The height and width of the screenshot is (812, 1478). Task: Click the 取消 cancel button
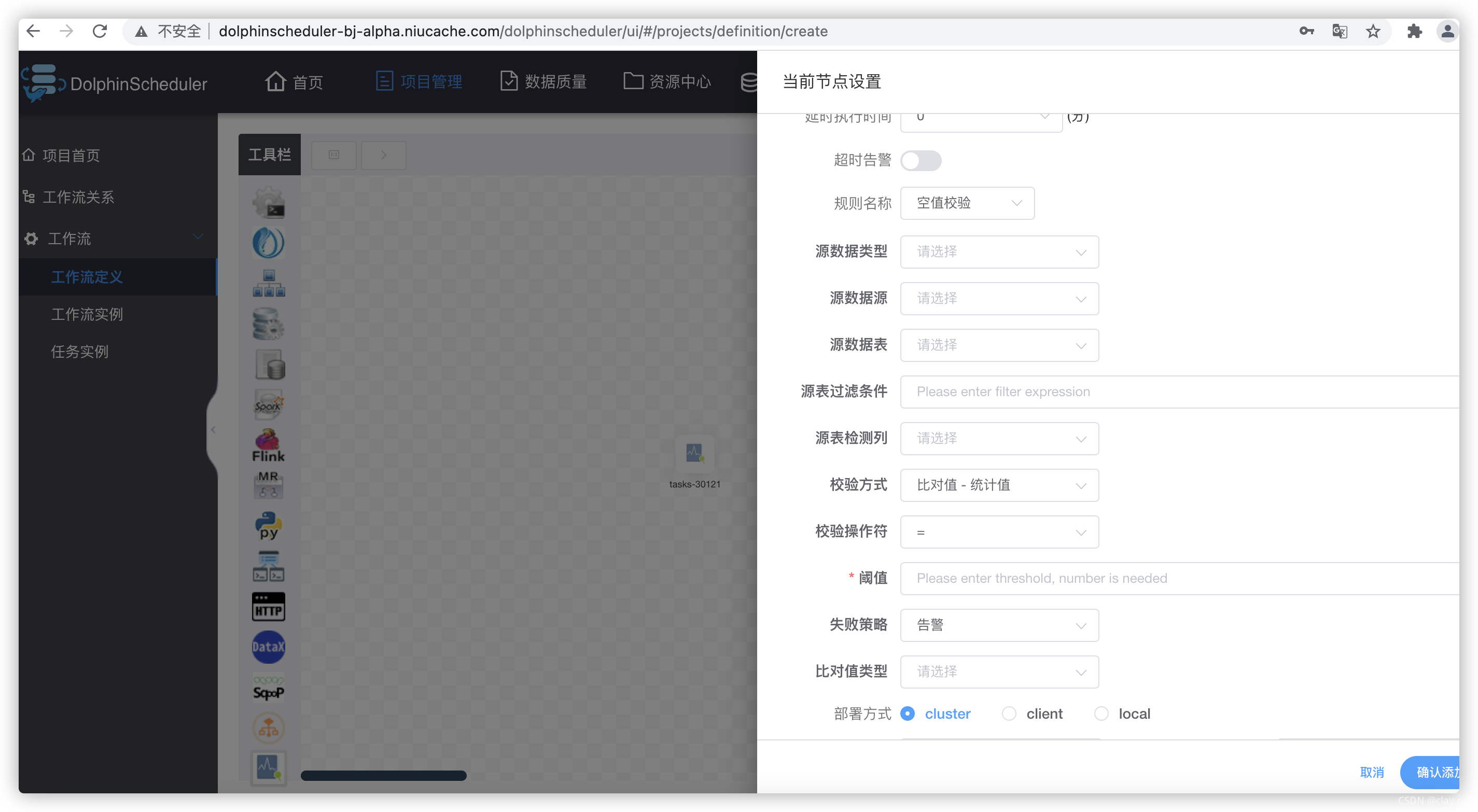pyautogui.click(x=1372, y=773)
